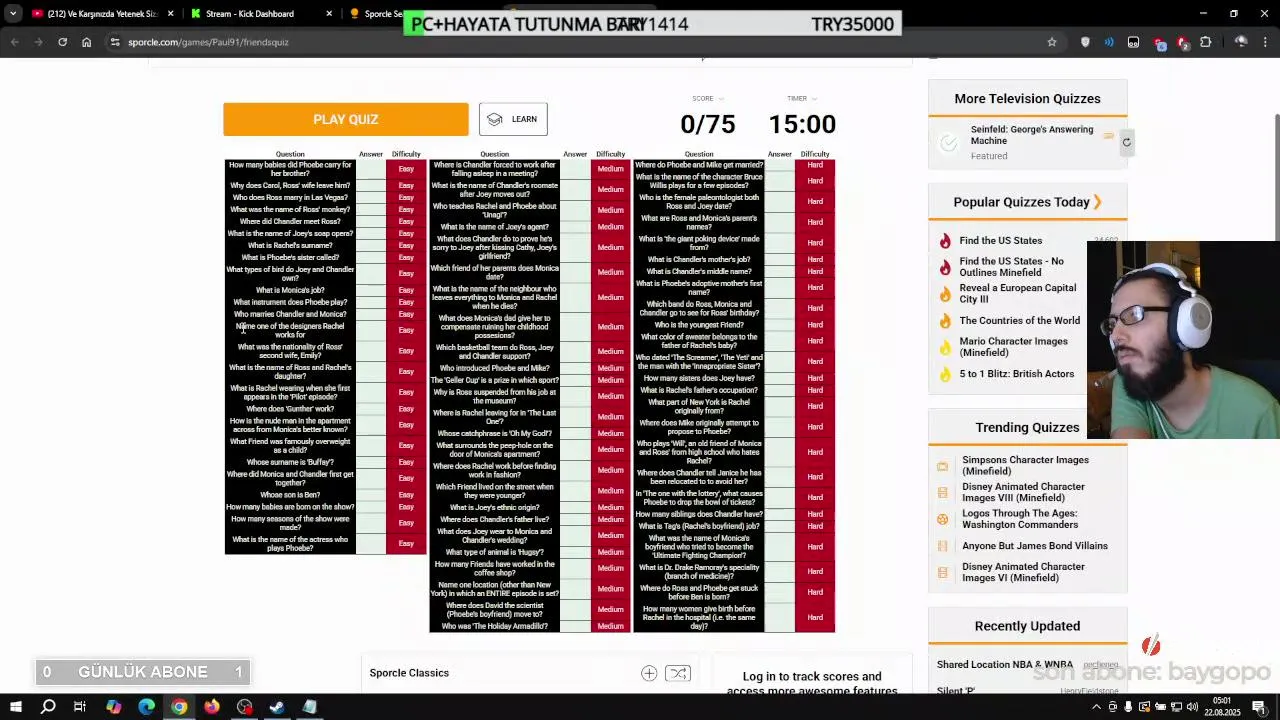Show hidden system tray icons
1280x720 pixels.
click(x=1096, y=707)
